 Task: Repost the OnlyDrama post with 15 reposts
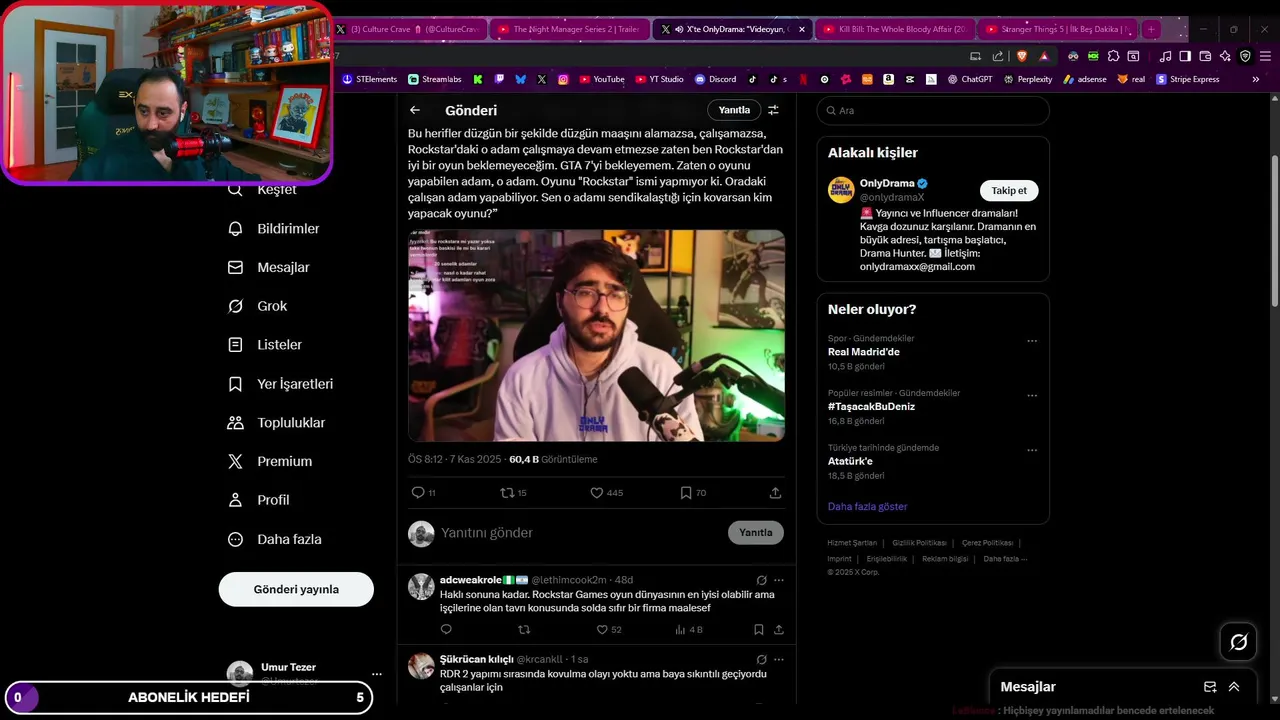tap(507, 493)
